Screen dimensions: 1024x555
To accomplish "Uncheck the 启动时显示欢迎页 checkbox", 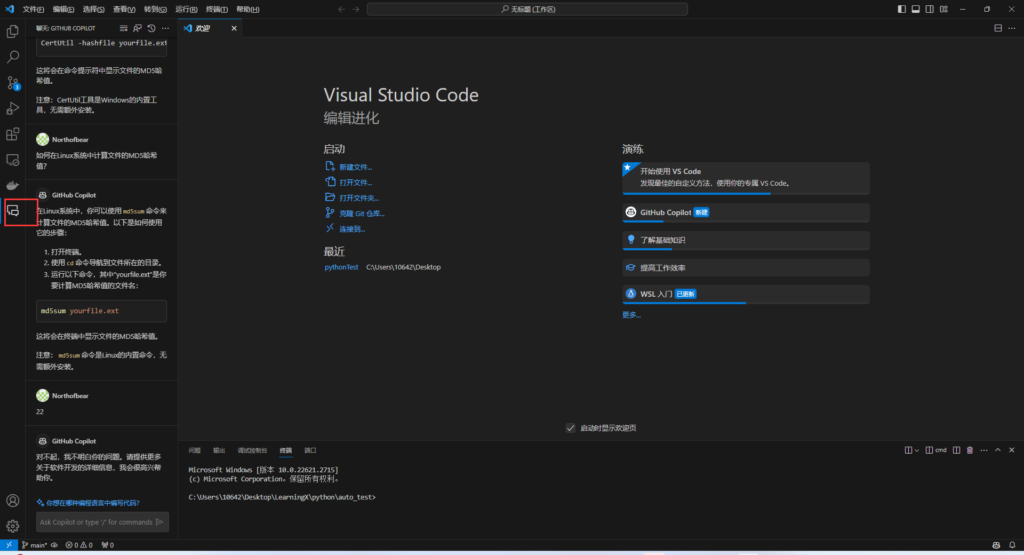I will tap(570, 428).
